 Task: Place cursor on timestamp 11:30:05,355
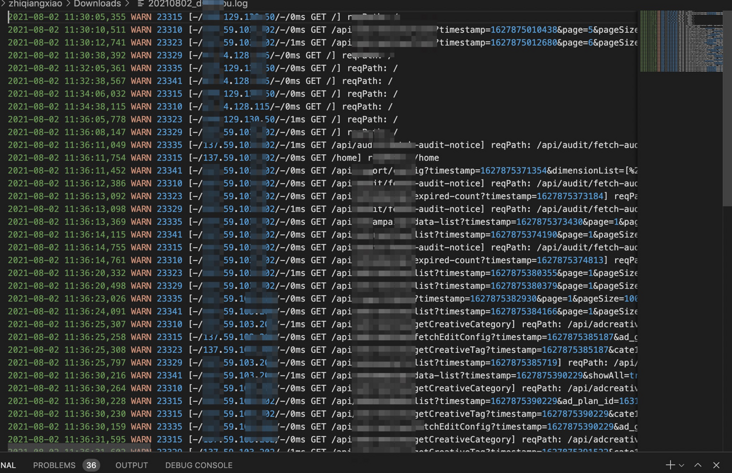pos(95,17)
